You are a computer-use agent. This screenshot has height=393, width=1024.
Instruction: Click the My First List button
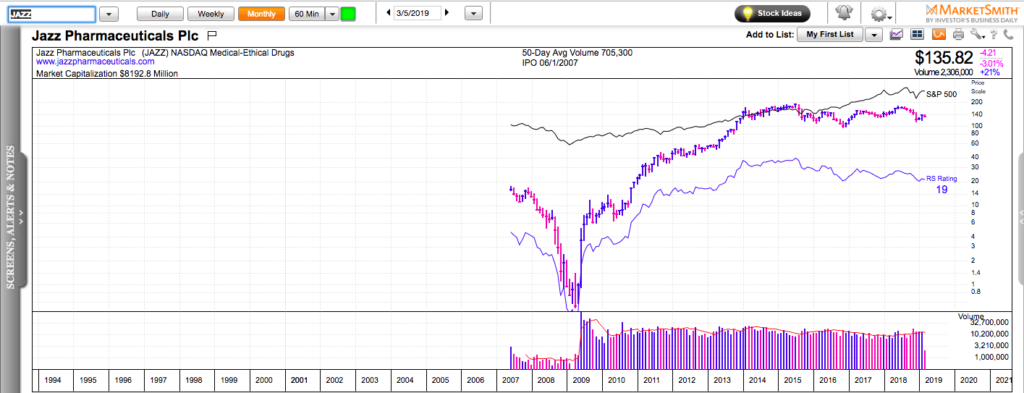coord(829,34)
